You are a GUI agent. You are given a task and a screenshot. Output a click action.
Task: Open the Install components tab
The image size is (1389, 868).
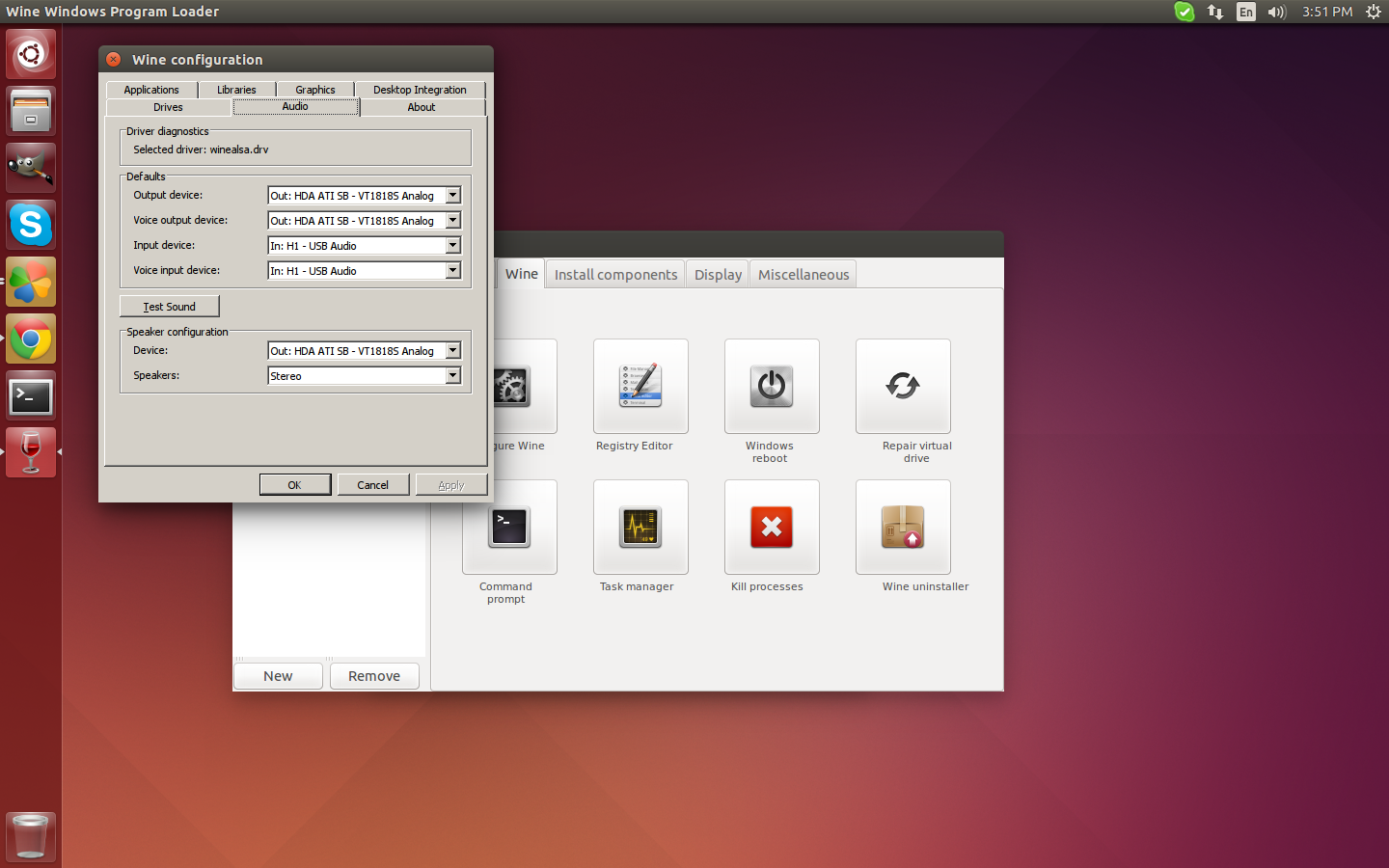(x=615, y=275)
